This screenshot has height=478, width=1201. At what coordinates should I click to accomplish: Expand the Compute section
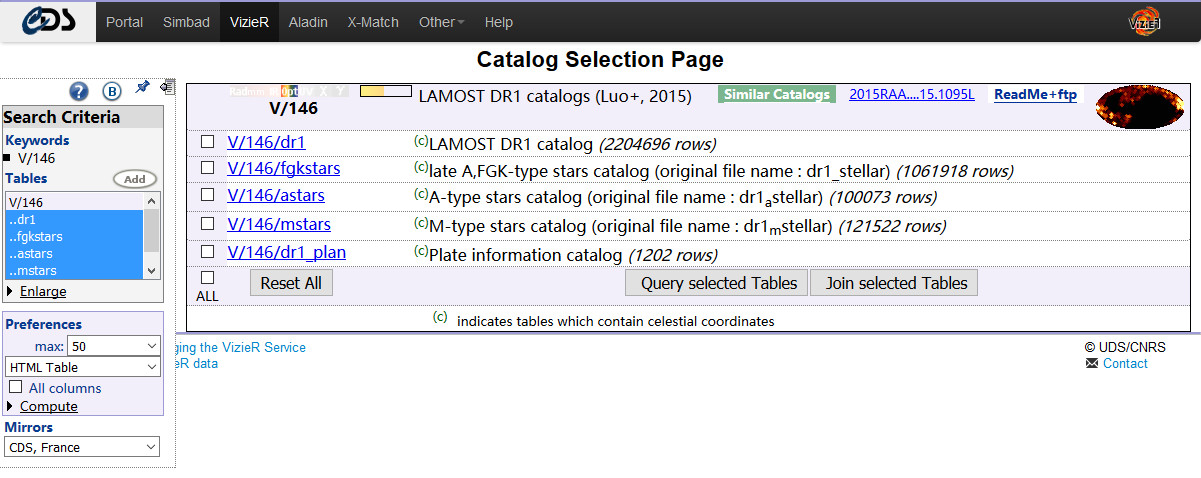[48, 406]
